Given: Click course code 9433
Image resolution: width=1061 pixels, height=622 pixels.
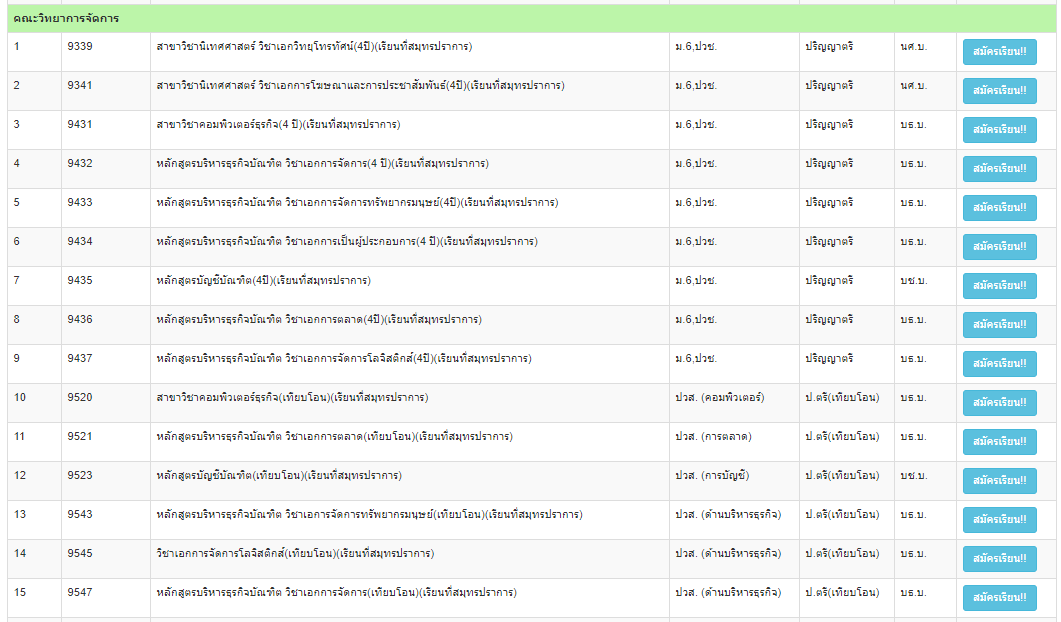Looking at the screenshot, I should [x=80, y=203].
